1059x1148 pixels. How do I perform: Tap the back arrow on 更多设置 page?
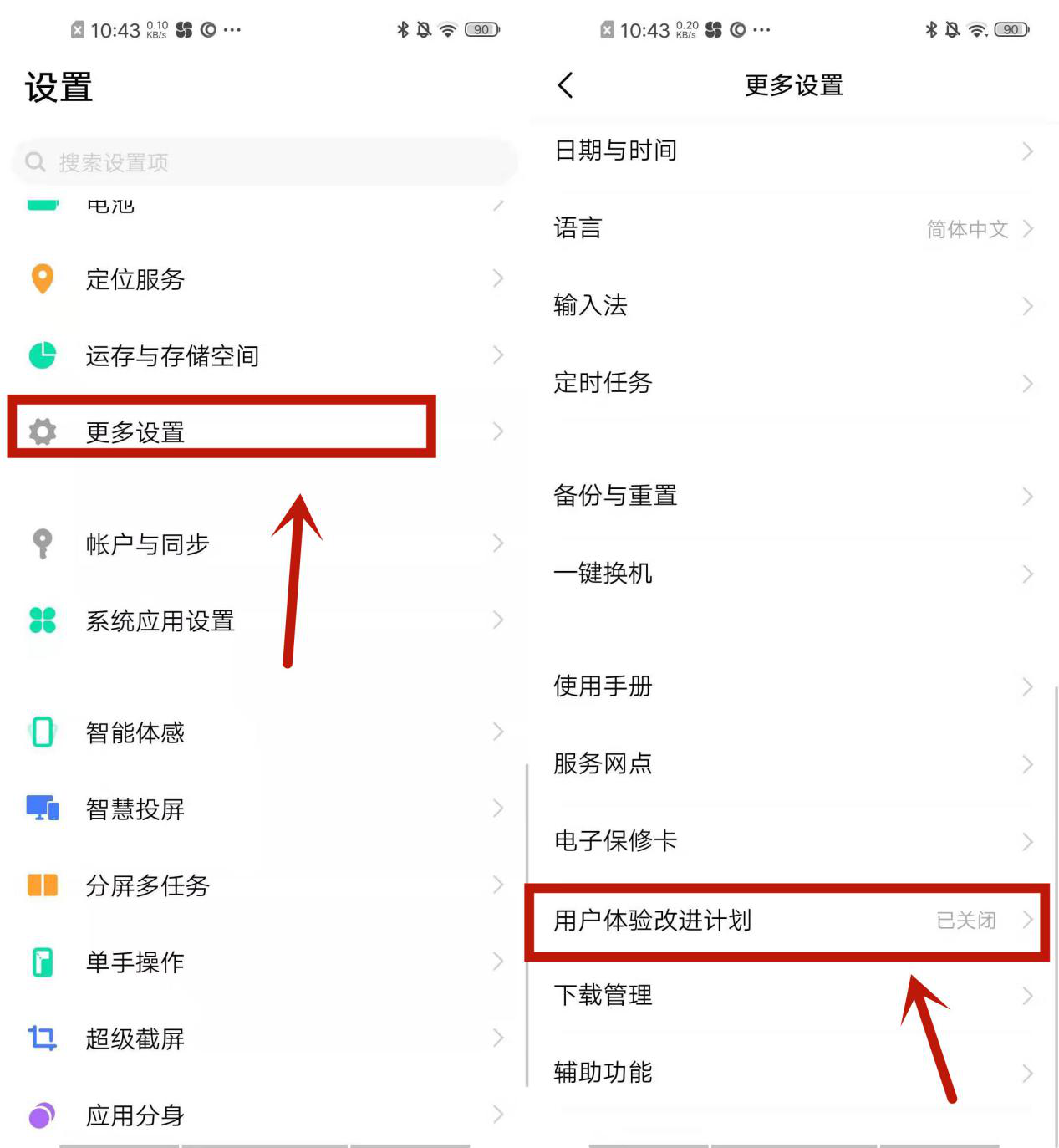[x=565, y=85]
